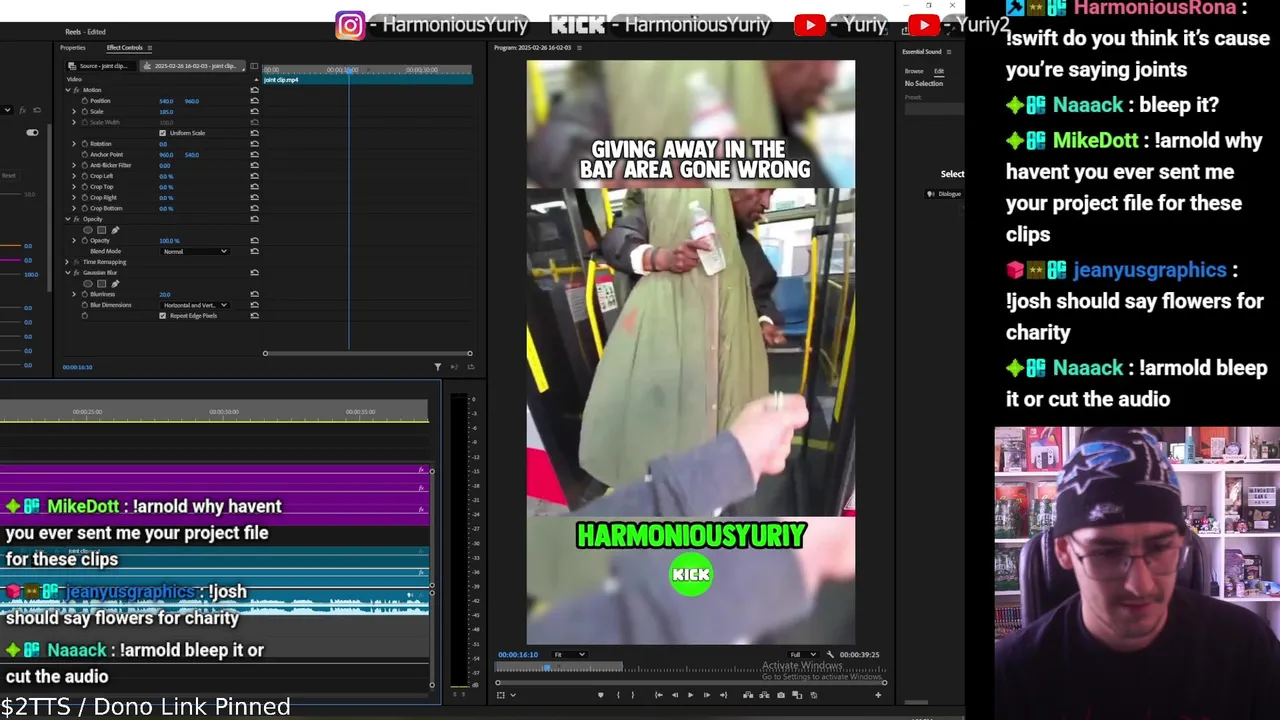Uncheck Repeat Edge Pixels checkbox

pos(162,316)
